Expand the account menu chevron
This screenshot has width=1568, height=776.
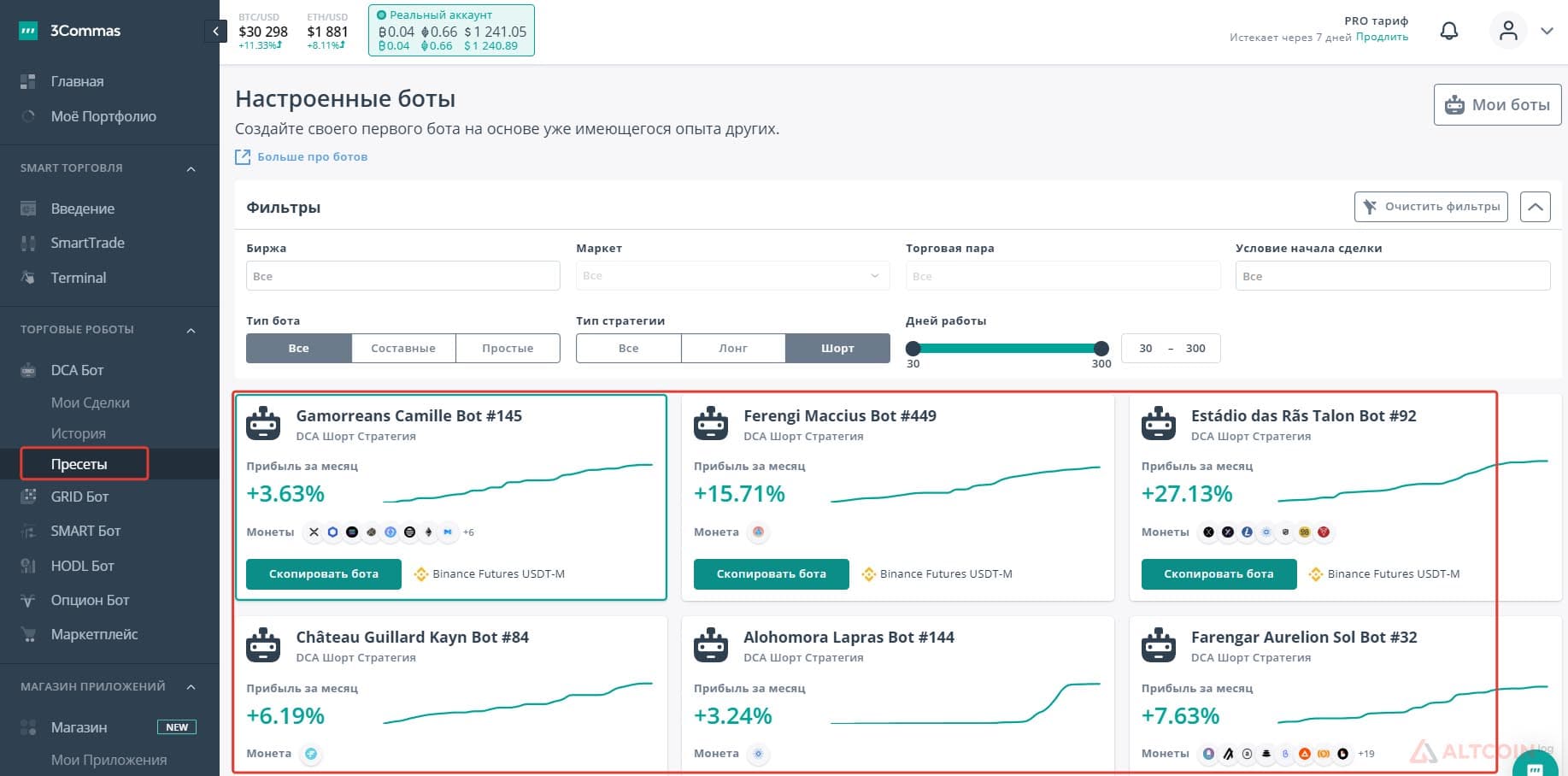click(x=1547, y=31)
